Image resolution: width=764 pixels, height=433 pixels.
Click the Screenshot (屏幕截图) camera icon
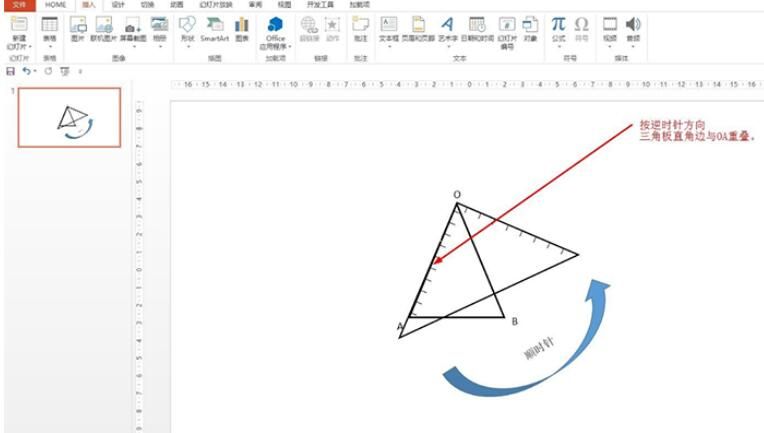133,25
